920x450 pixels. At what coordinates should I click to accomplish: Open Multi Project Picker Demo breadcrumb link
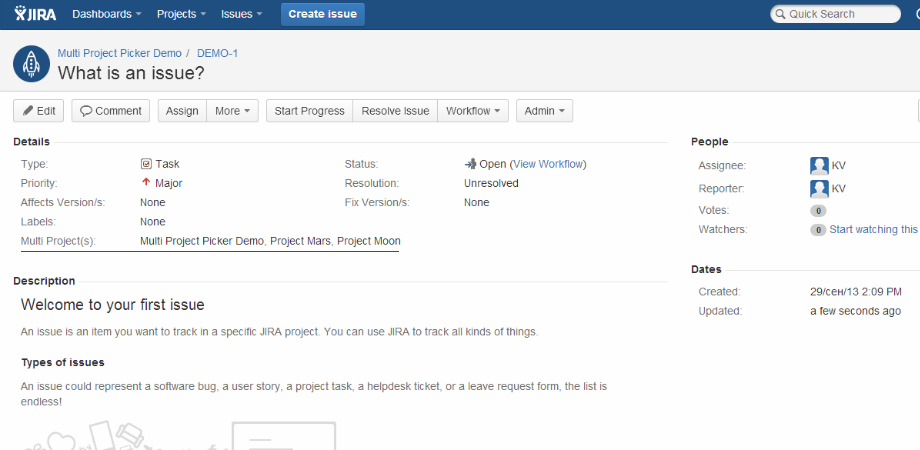[120, 53]
